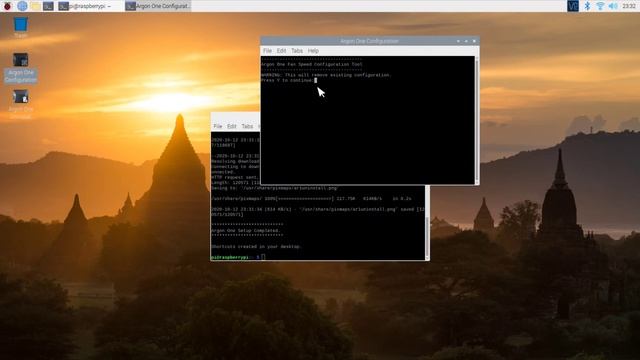Maximize the Argon One Configuration window
The height and width of the screenshot is (360, 640).
click(466, 41)
